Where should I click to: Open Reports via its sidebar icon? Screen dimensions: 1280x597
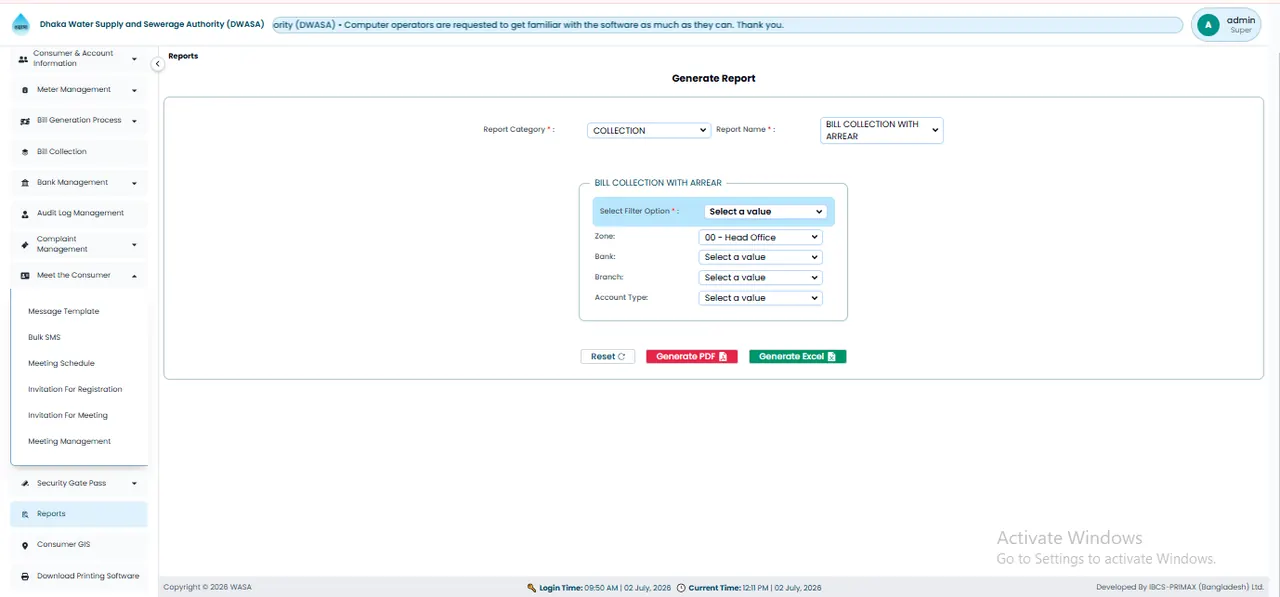pyautogui.click(x=25, y=514)
